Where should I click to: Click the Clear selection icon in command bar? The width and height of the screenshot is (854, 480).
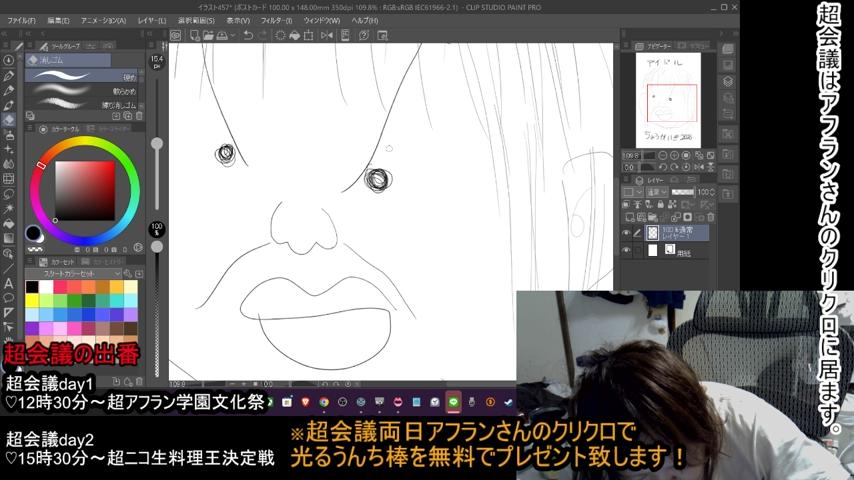click(280, 35)
